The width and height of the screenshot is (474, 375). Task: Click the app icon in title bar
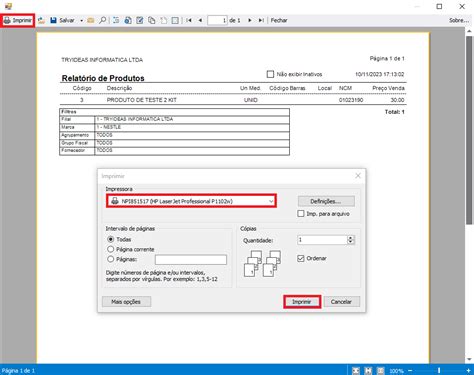tap(8, 6)
